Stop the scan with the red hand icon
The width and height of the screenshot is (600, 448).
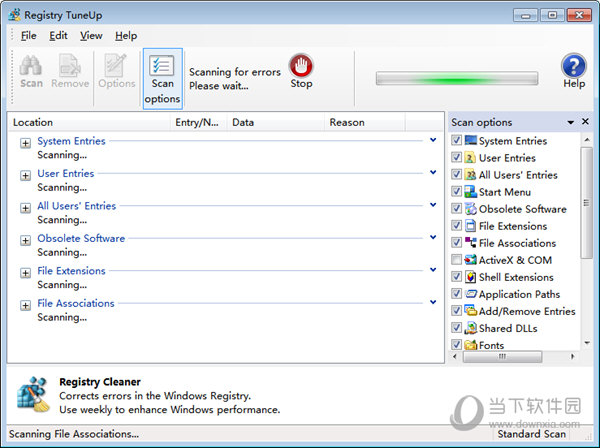[301, 65]
